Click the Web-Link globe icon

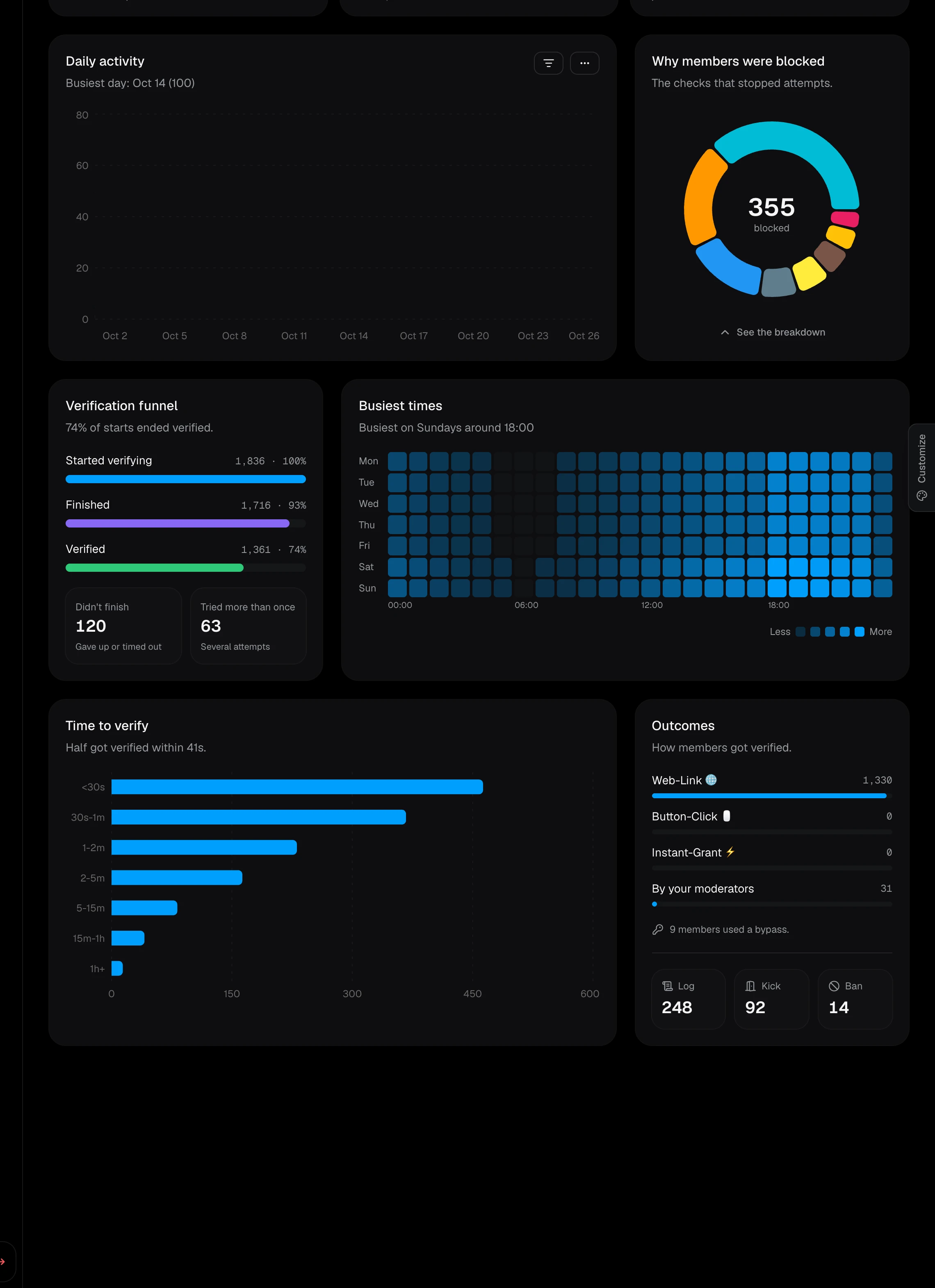711,780
